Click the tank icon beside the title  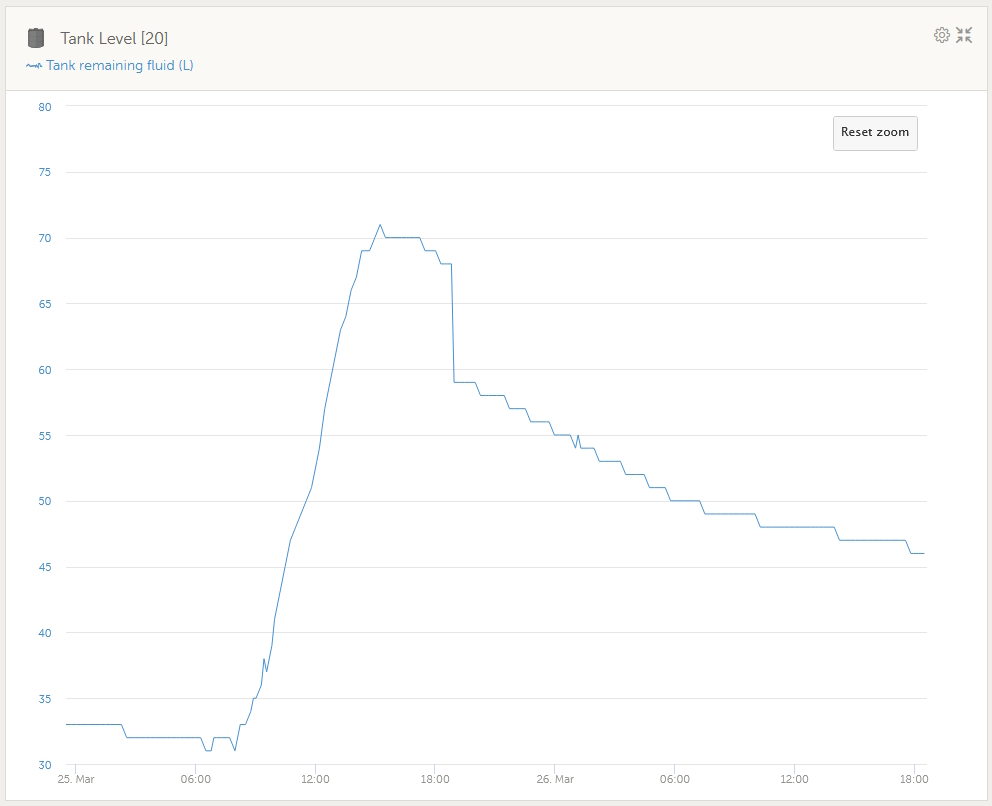pyautogui.click(x=36, y=38)
